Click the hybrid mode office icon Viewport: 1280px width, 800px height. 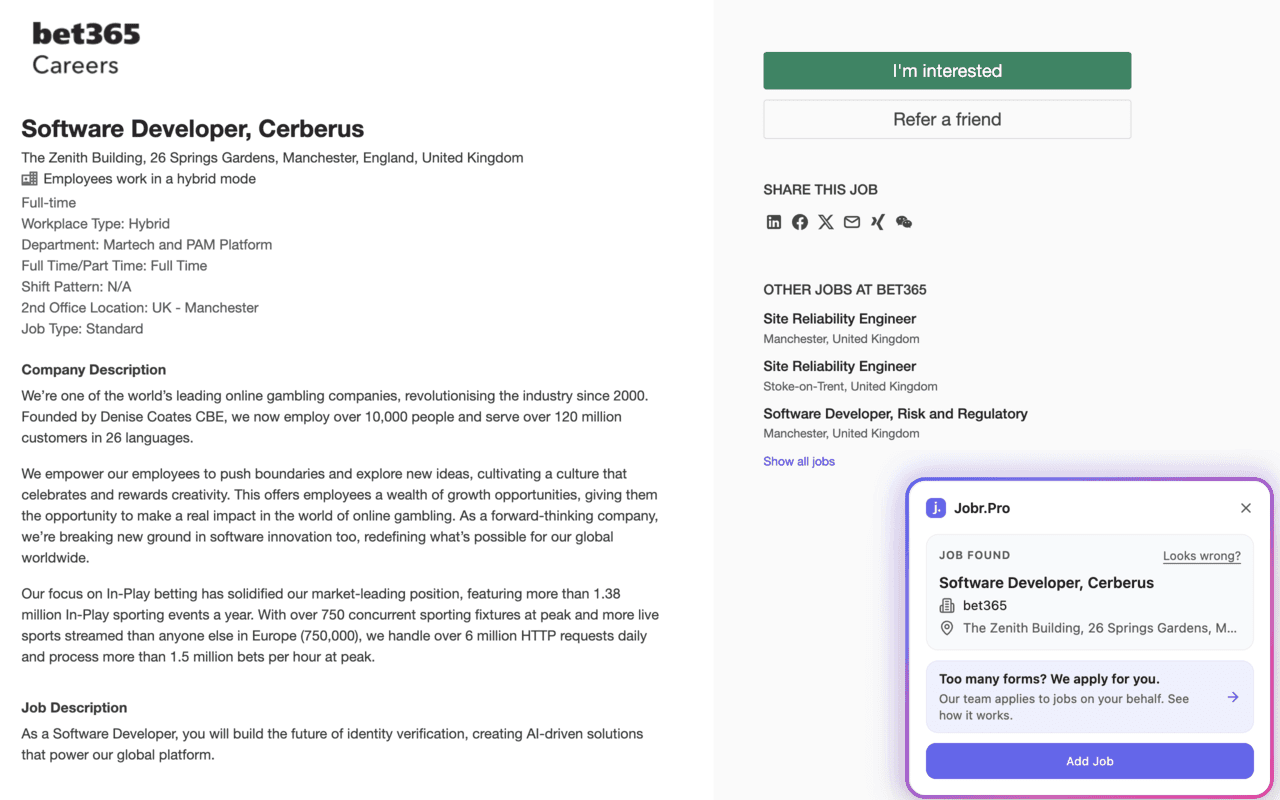pos(30,179)
